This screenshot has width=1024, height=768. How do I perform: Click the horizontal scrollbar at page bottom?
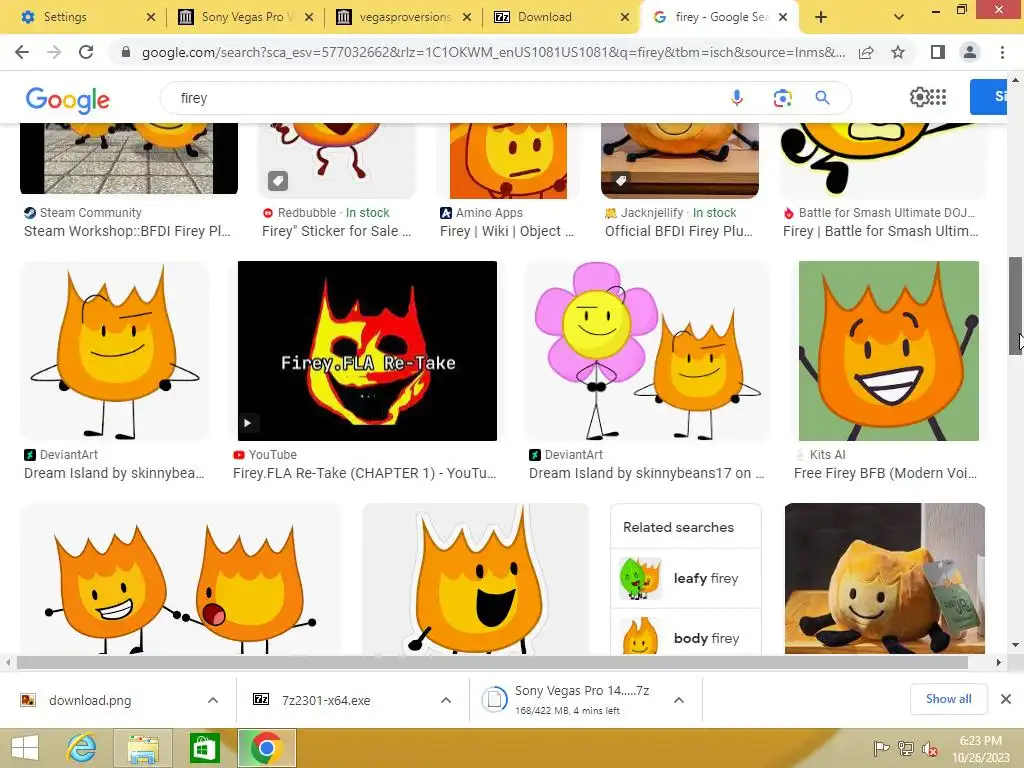pos(492,662)
